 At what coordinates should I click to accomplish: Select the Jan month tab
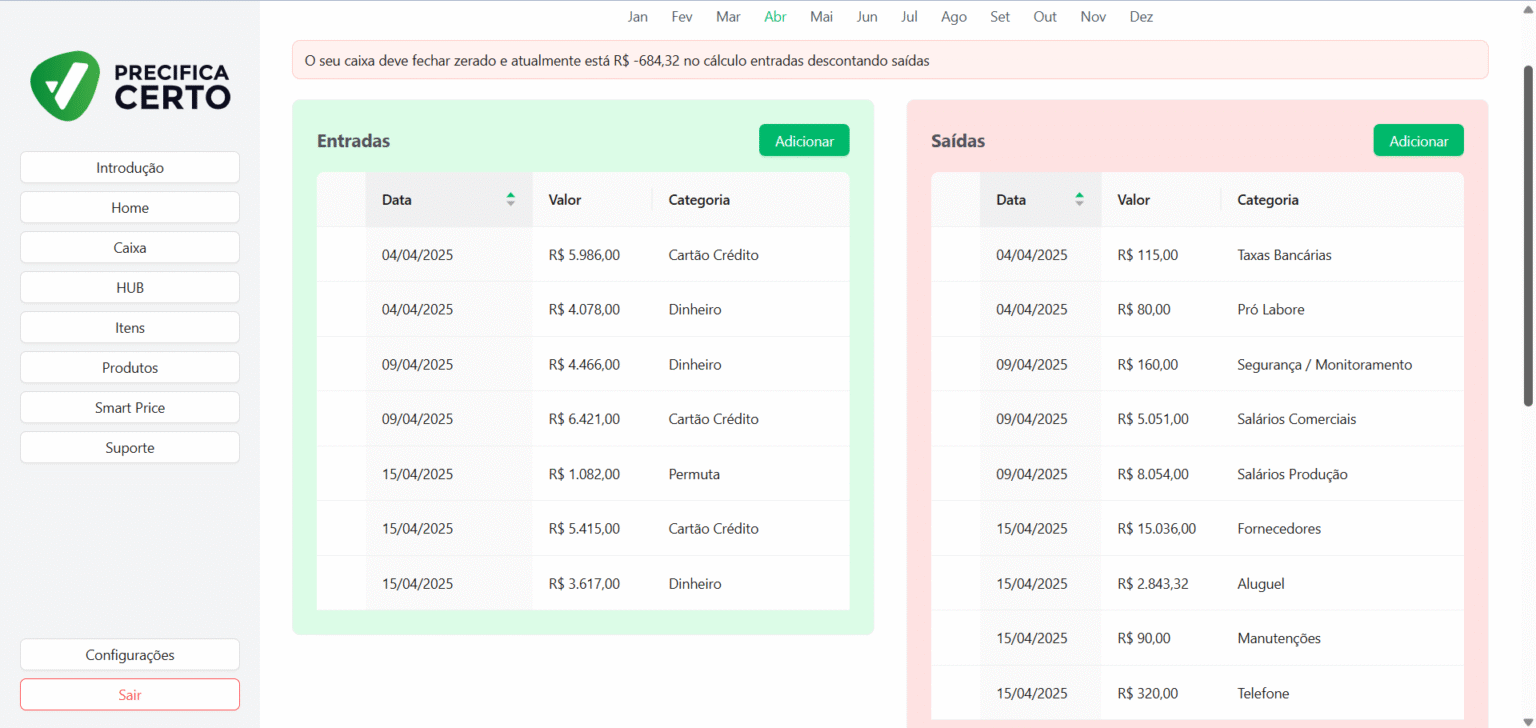(638, 17)
